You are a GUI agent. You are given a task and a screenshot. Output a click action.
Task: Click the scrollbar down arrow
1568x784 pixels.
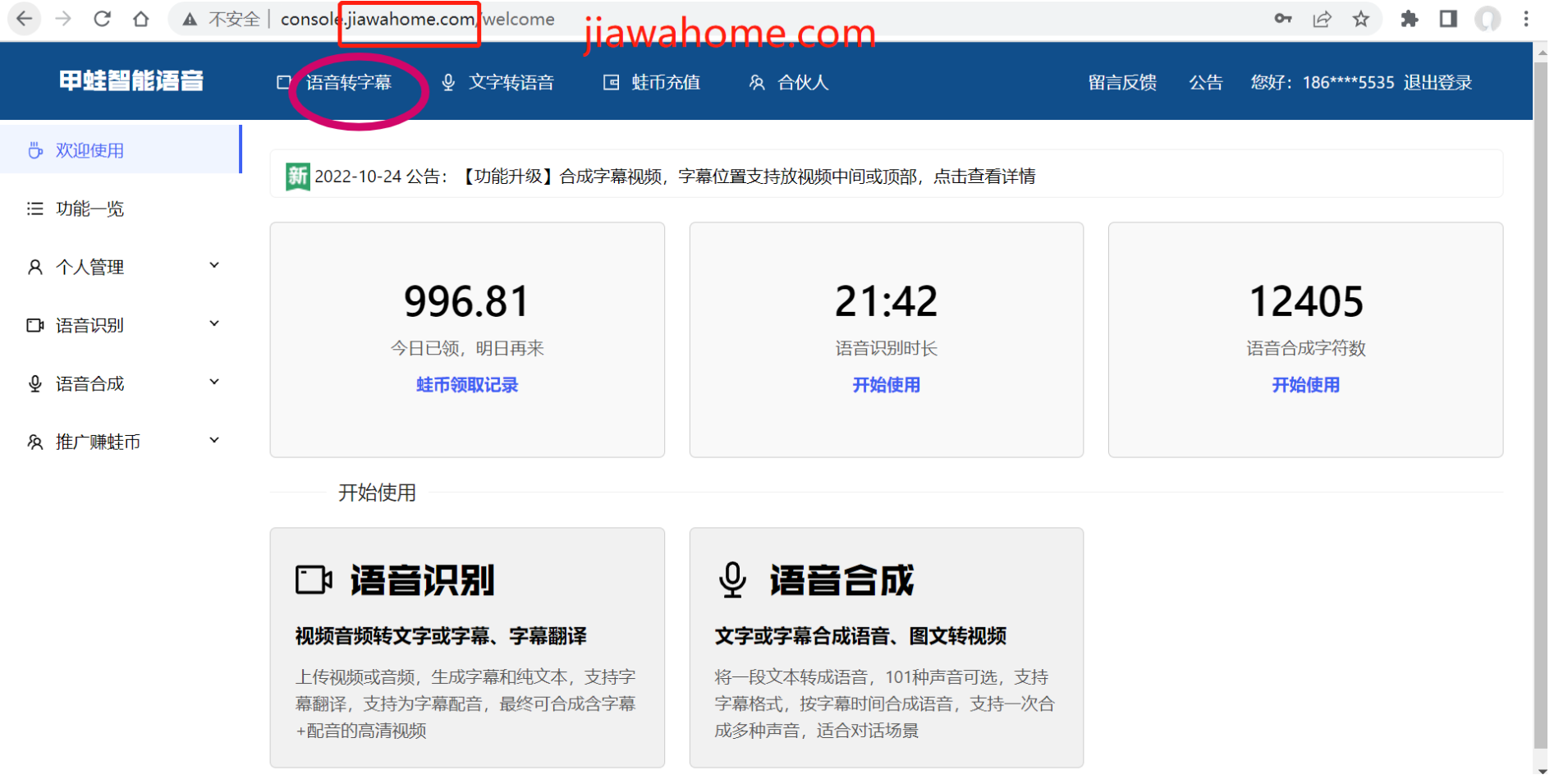pyautogui.click(x=1542, y=772)
